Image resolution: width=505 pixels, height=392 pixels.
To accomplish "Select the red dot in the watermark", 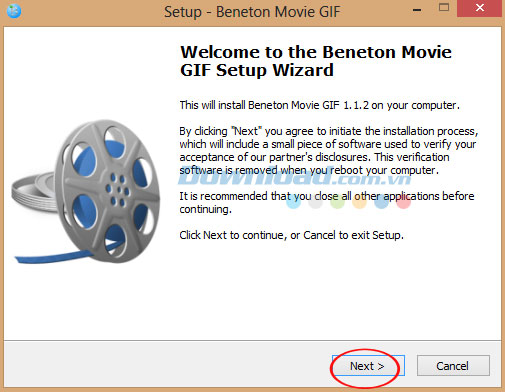I will (403, 202).
